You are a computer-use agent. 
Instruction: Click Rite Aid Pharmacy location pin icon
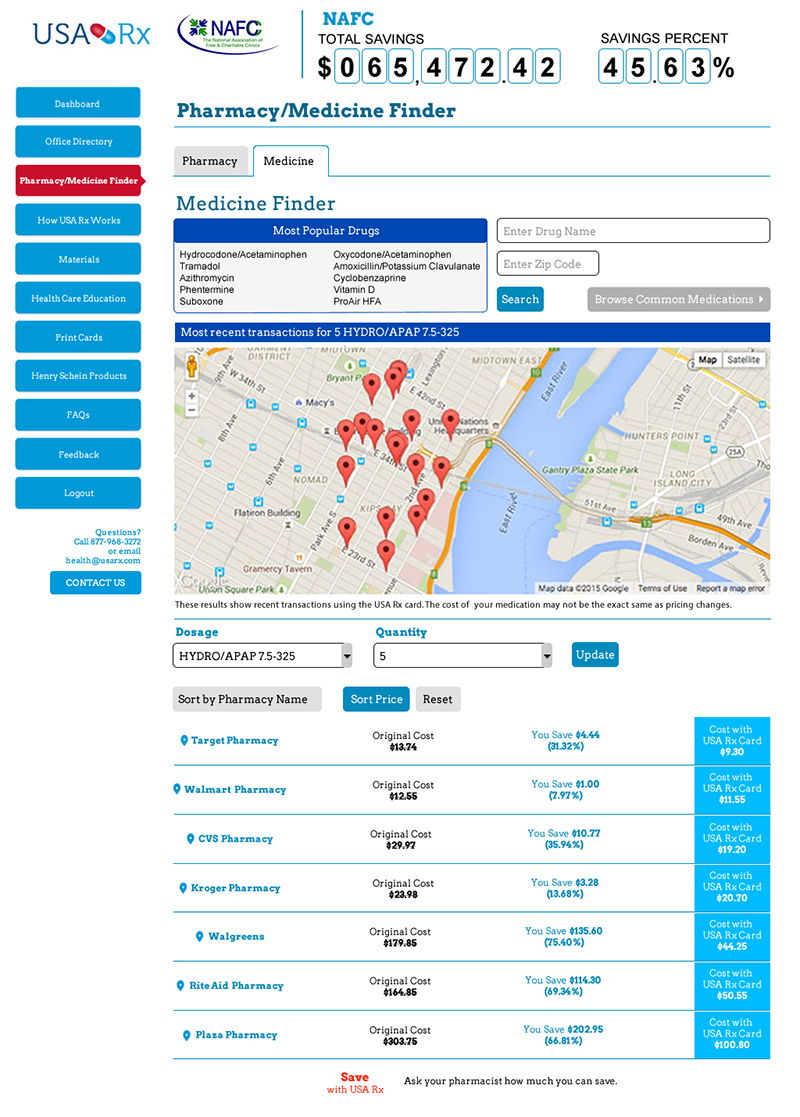[x=180, y=986]
